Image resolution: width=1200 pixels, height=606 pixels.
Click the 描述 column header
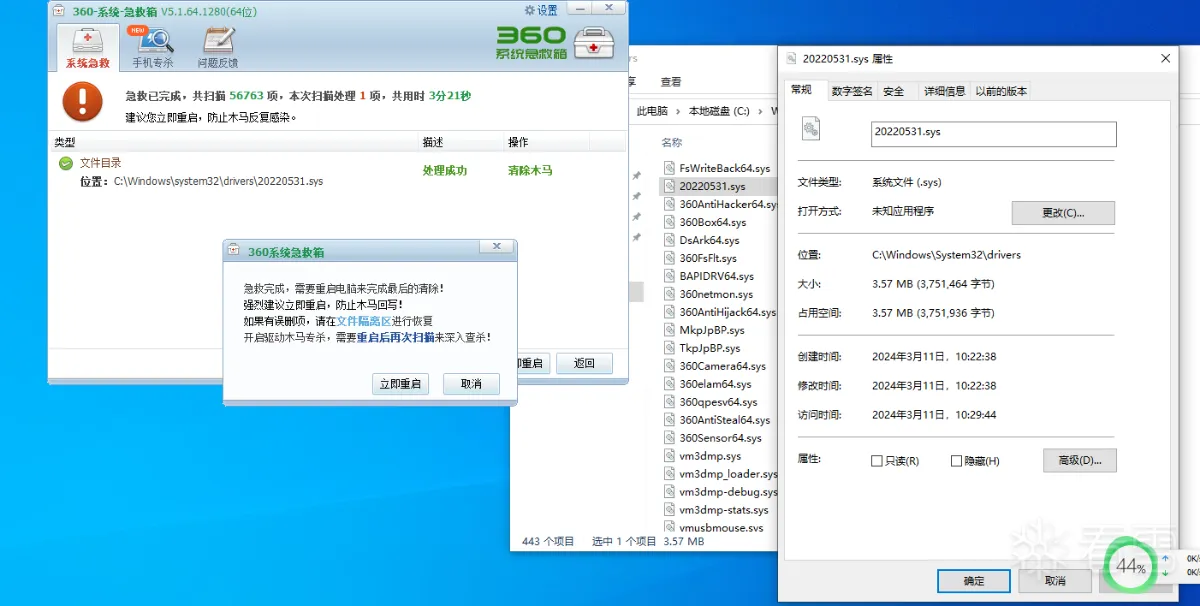433,142
